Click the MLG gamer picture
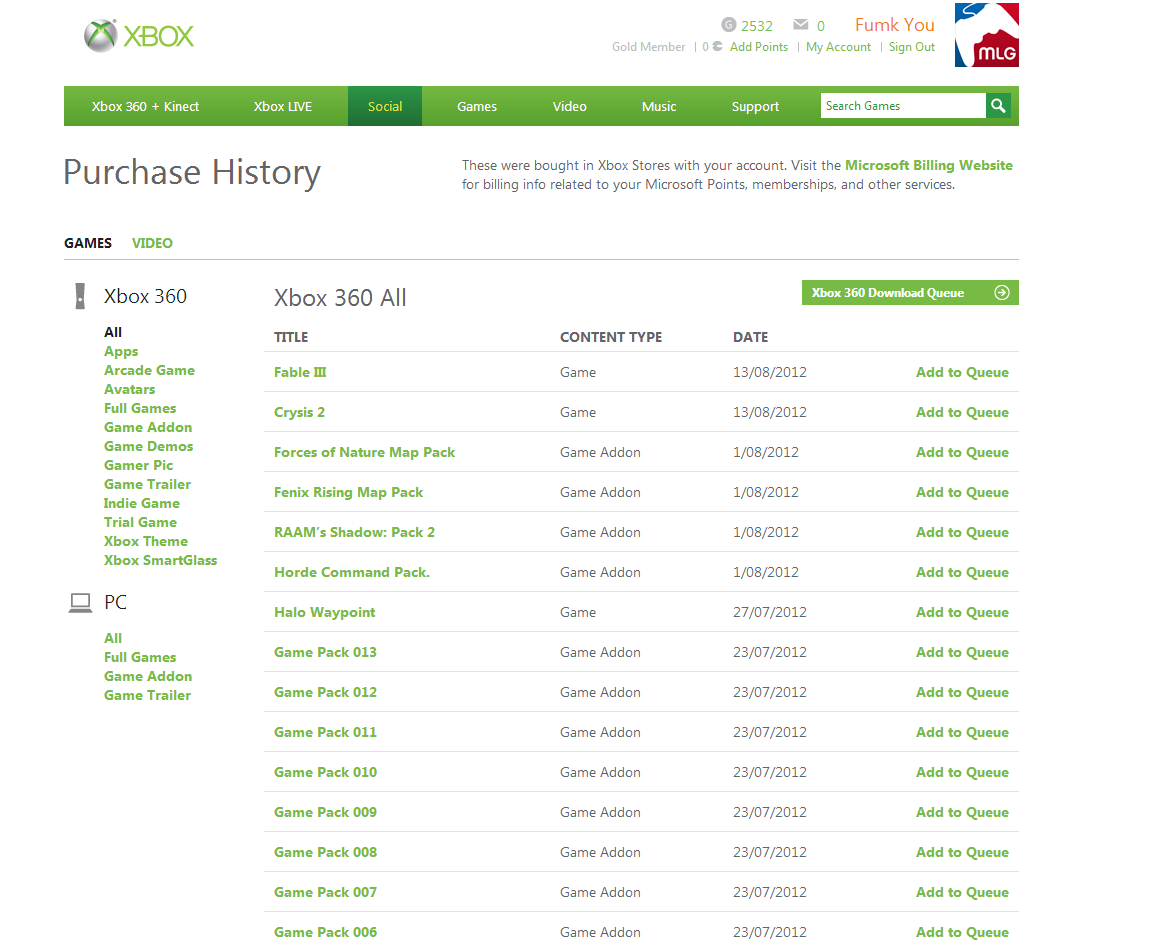The image size is (1173, 950). 987,34
